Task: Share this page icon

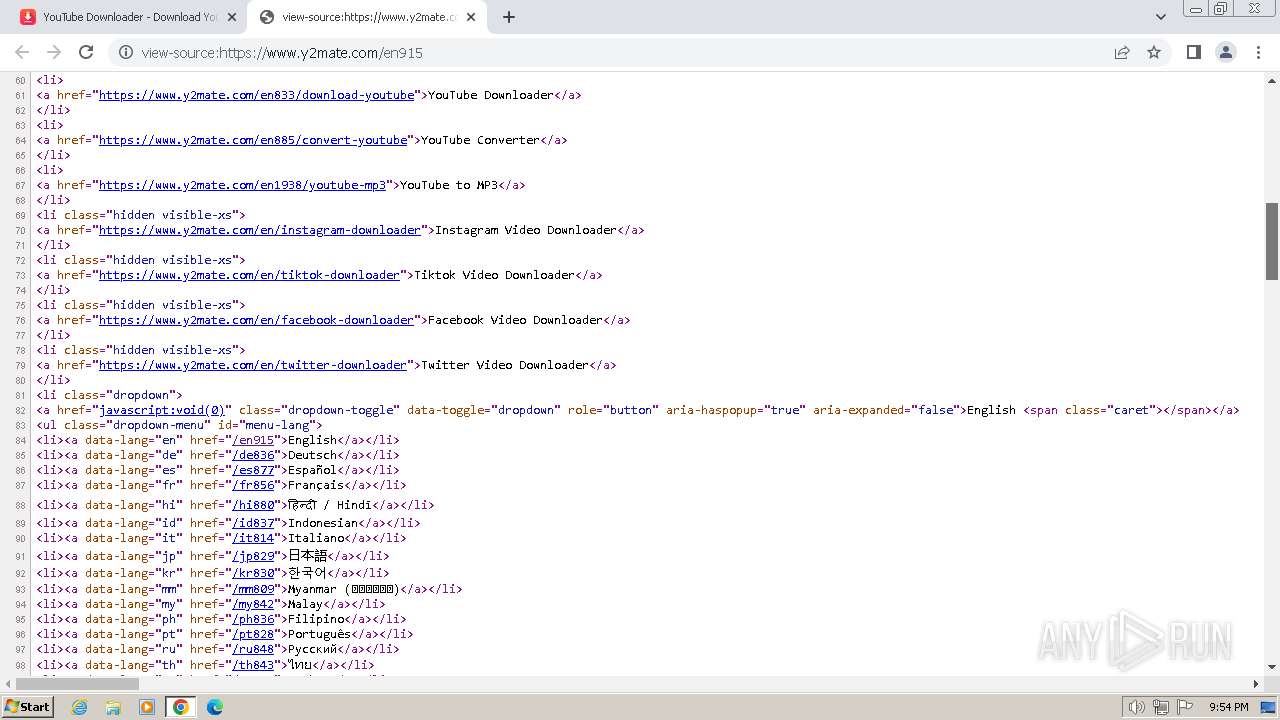Action: (1122, 53)
